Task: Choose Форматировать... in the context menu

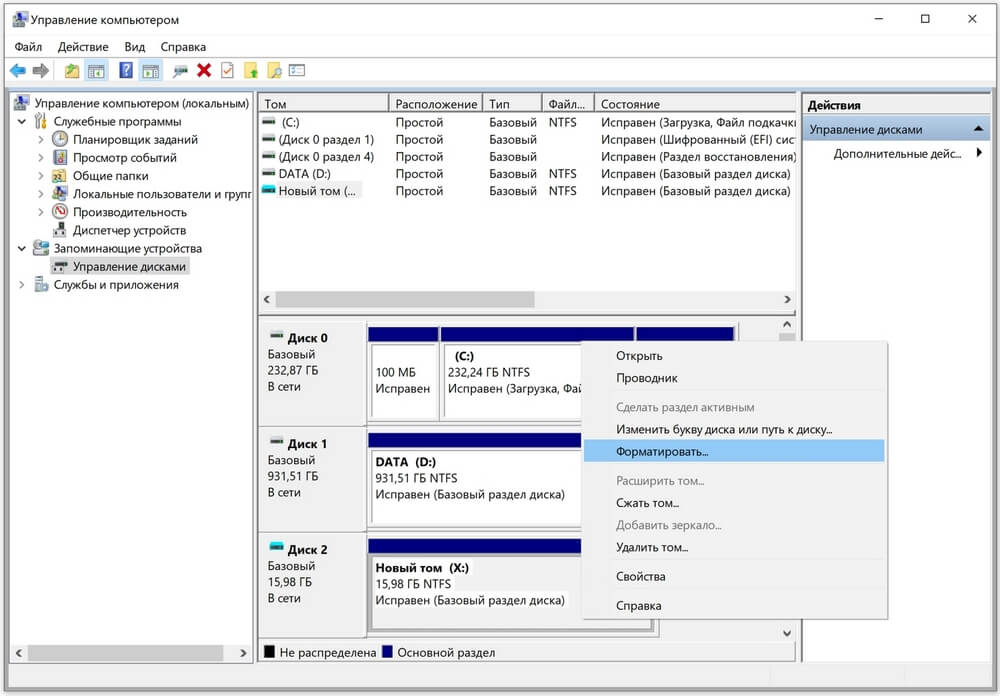Action: [x=661, y=451]
